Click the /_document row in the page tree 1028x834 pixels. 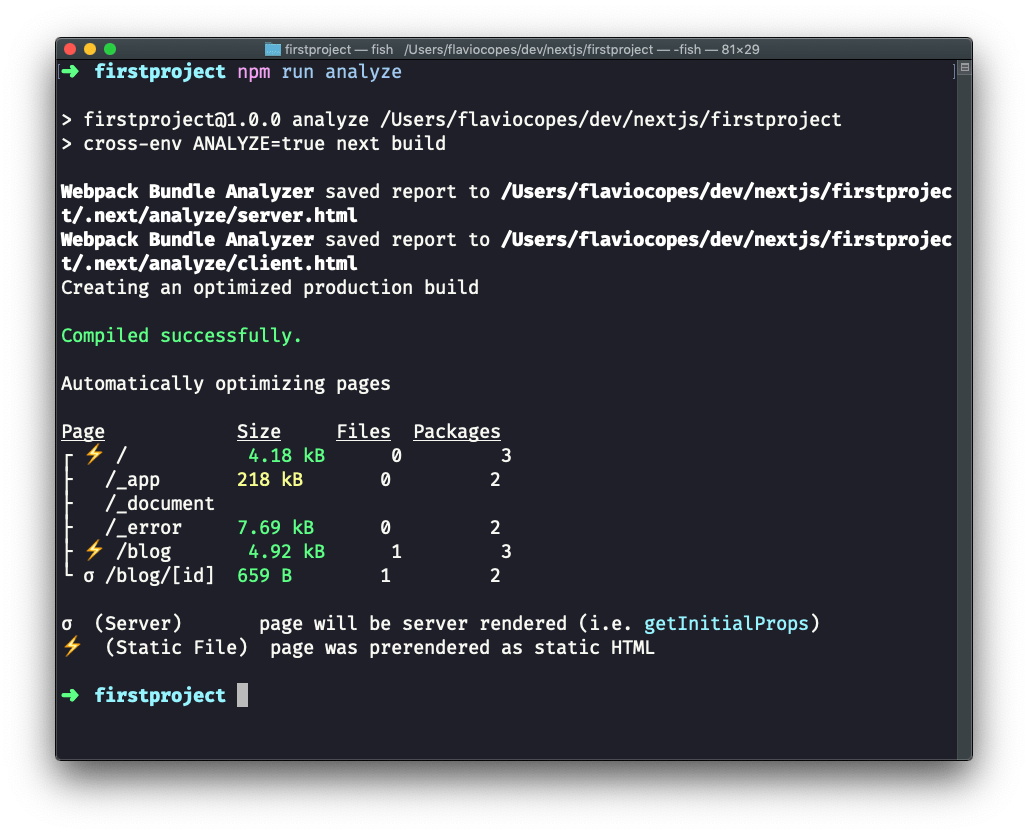160,503
